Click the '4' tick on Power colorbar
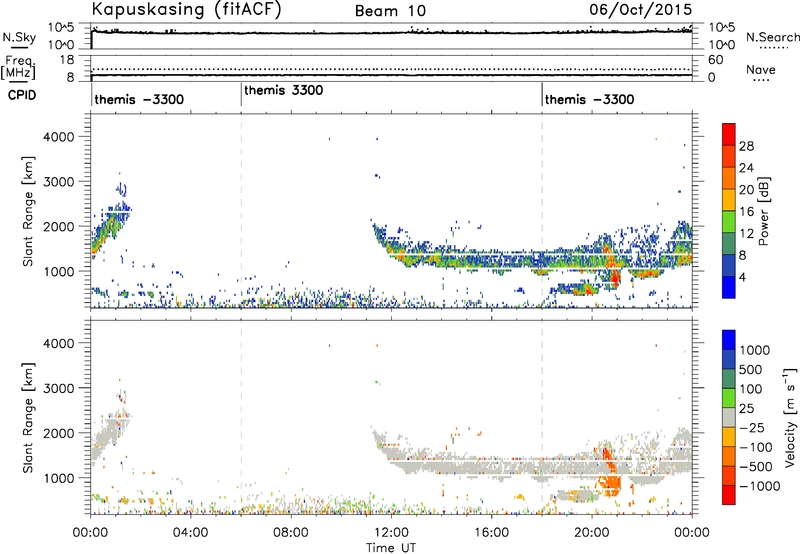The width and height of the screenshot is (800, 554). point(743,277)
